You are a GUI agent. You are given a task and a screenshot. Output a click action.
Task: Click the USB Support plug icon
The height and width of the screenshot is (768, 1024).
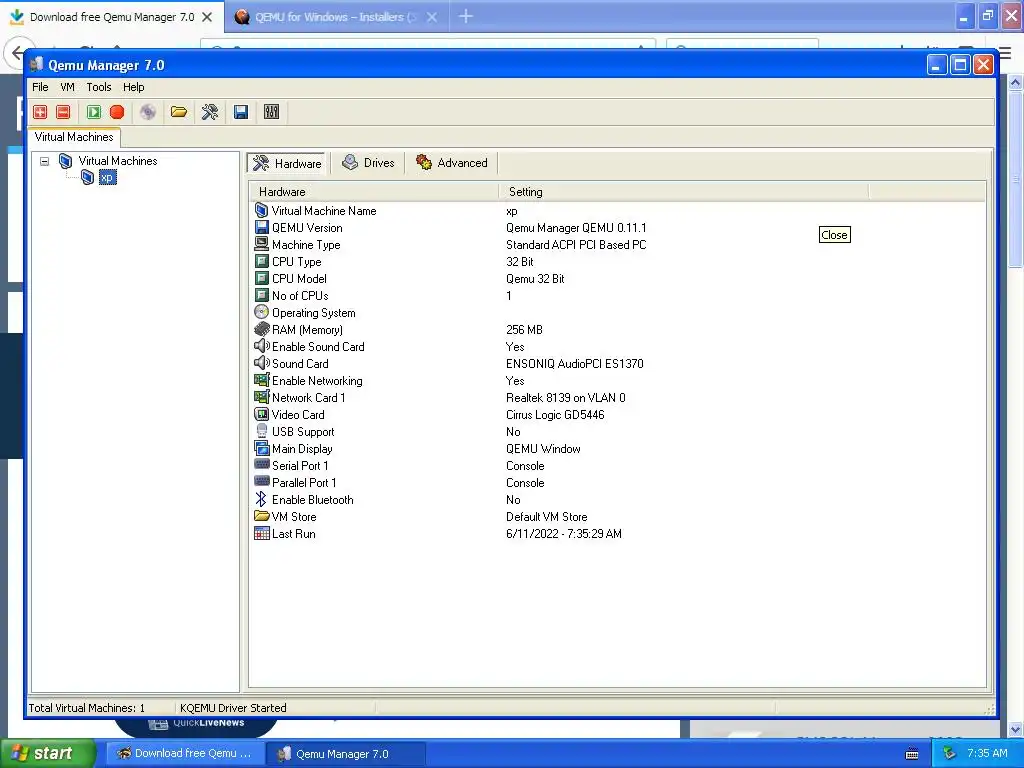tap(261, 431)
